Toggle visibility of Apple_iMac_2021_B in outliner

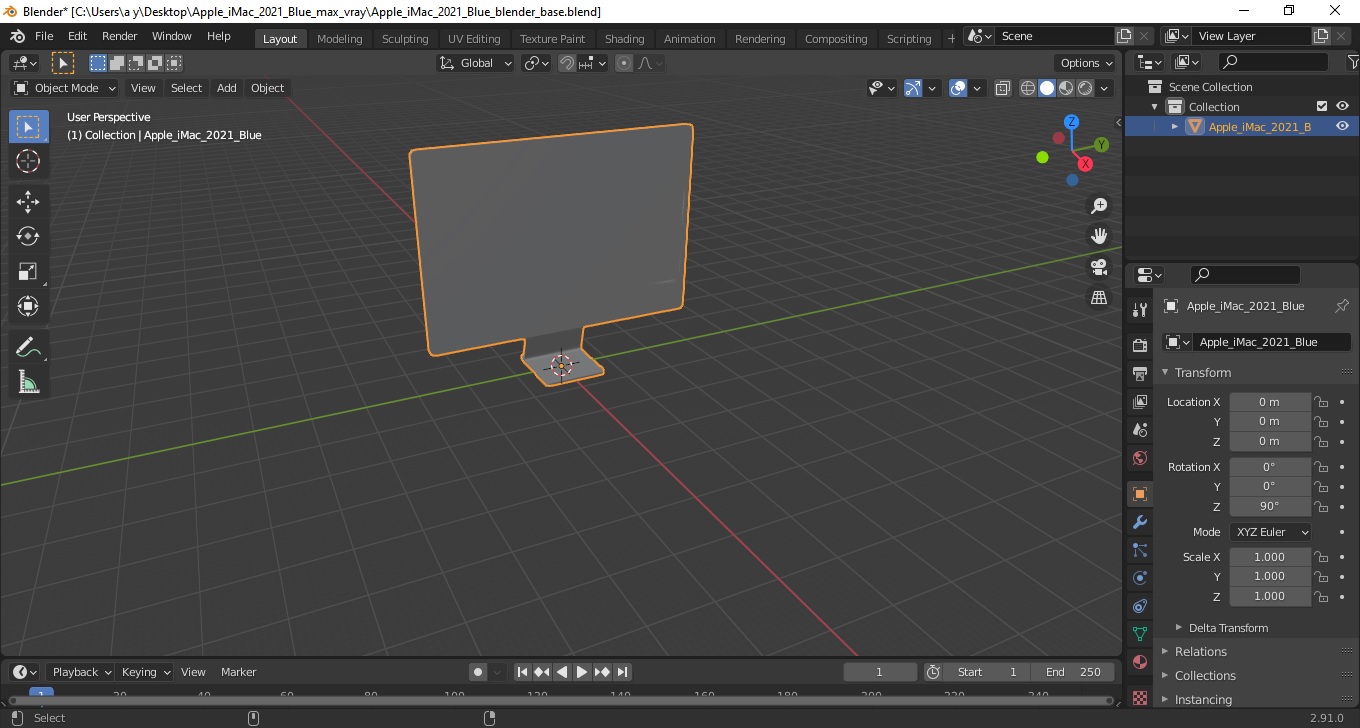[1342, 126]
